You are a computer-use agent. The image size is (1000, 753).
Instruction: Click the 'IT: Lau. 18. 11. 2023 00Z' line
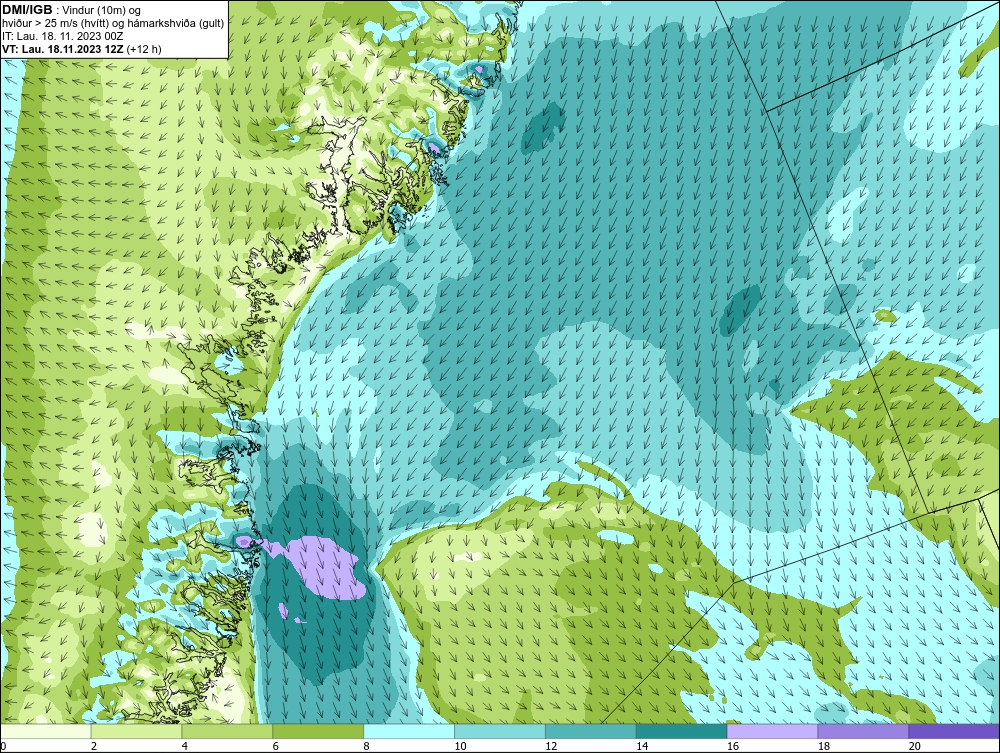62,36
